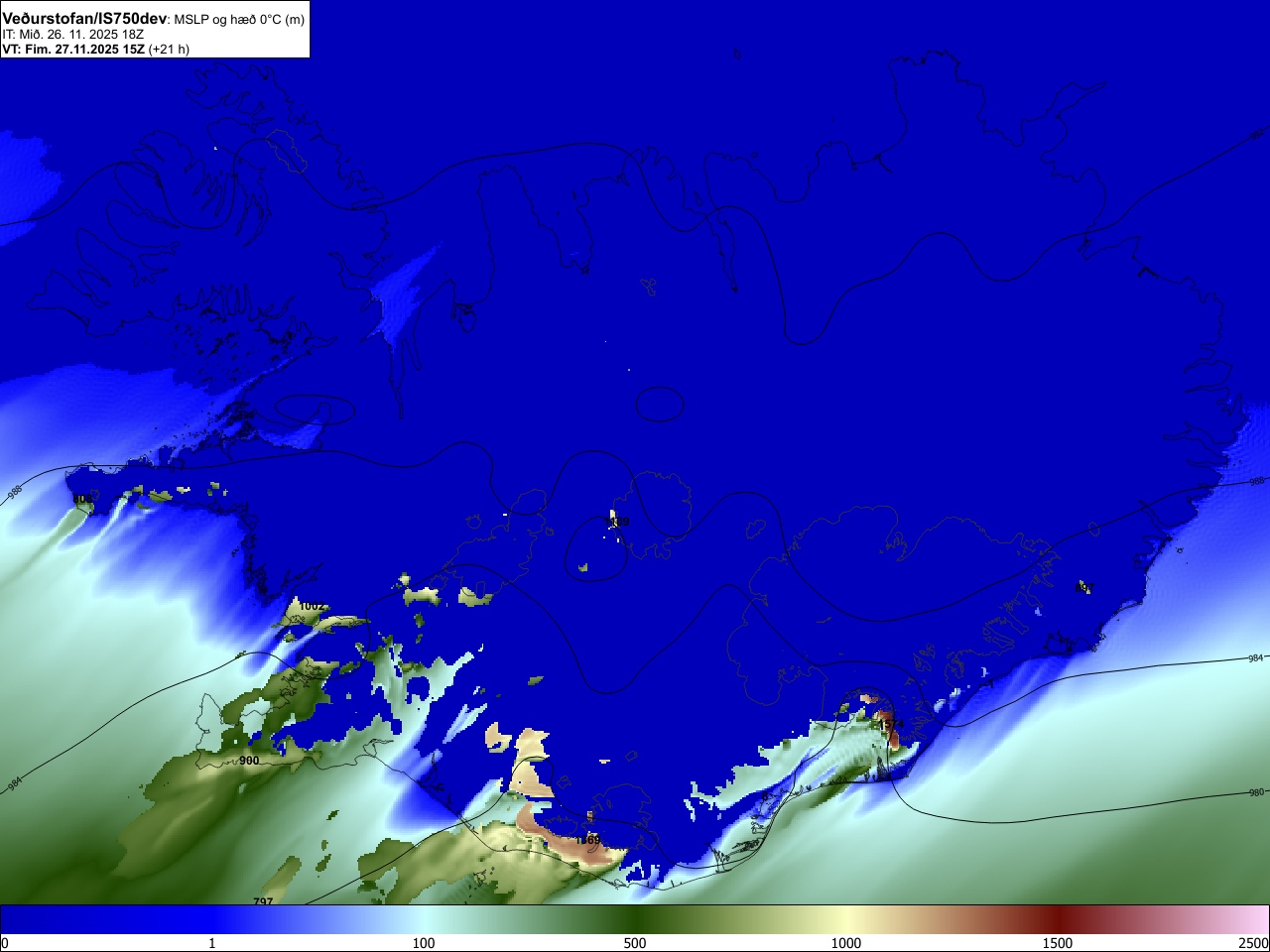The height and width of the screenshot is (952, 1270).
Task: Click the 984 isobar label at left edge
Action: [15, 783]
